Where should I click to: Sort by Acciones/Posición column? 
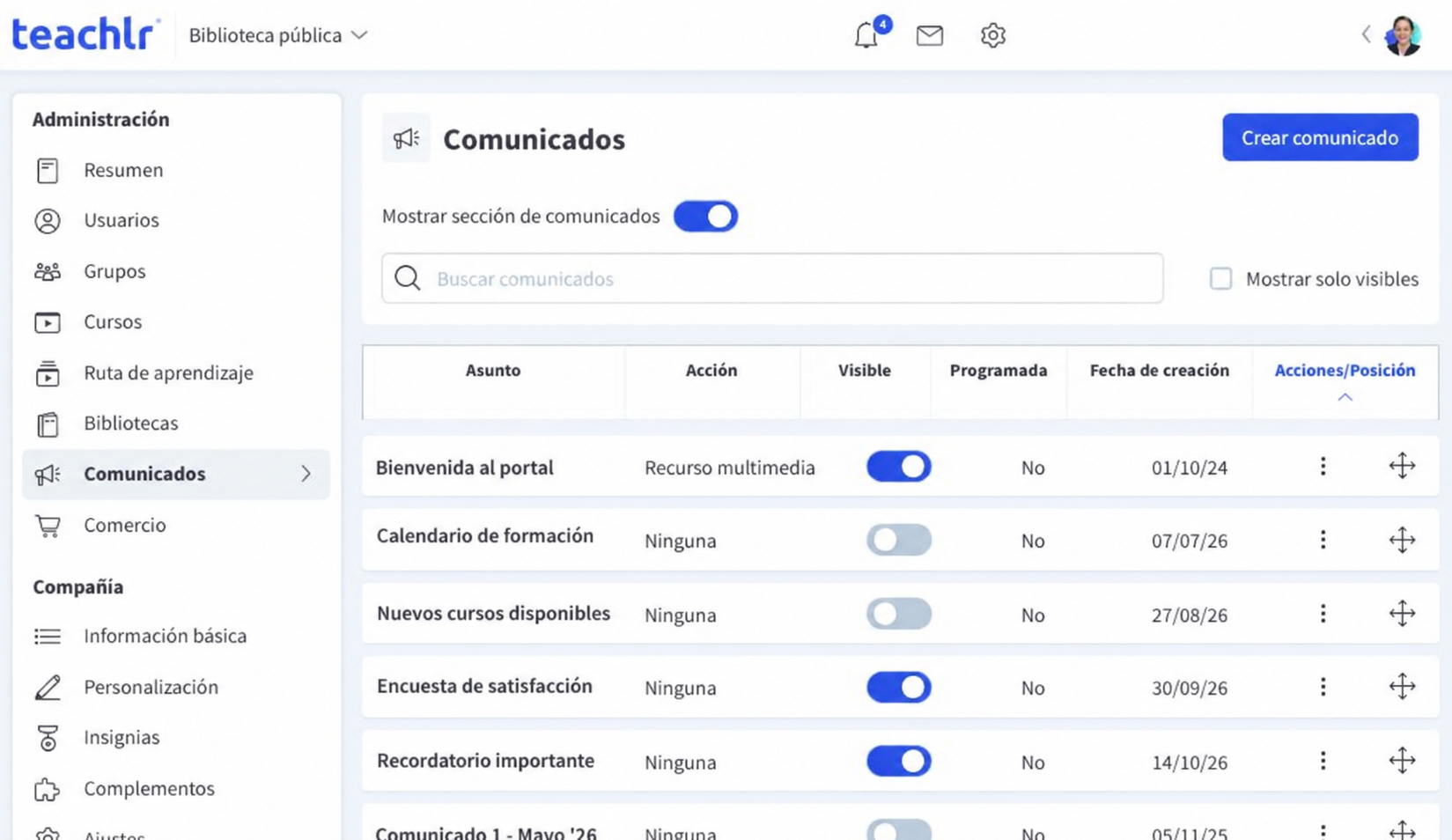(x=1345, y=371)
